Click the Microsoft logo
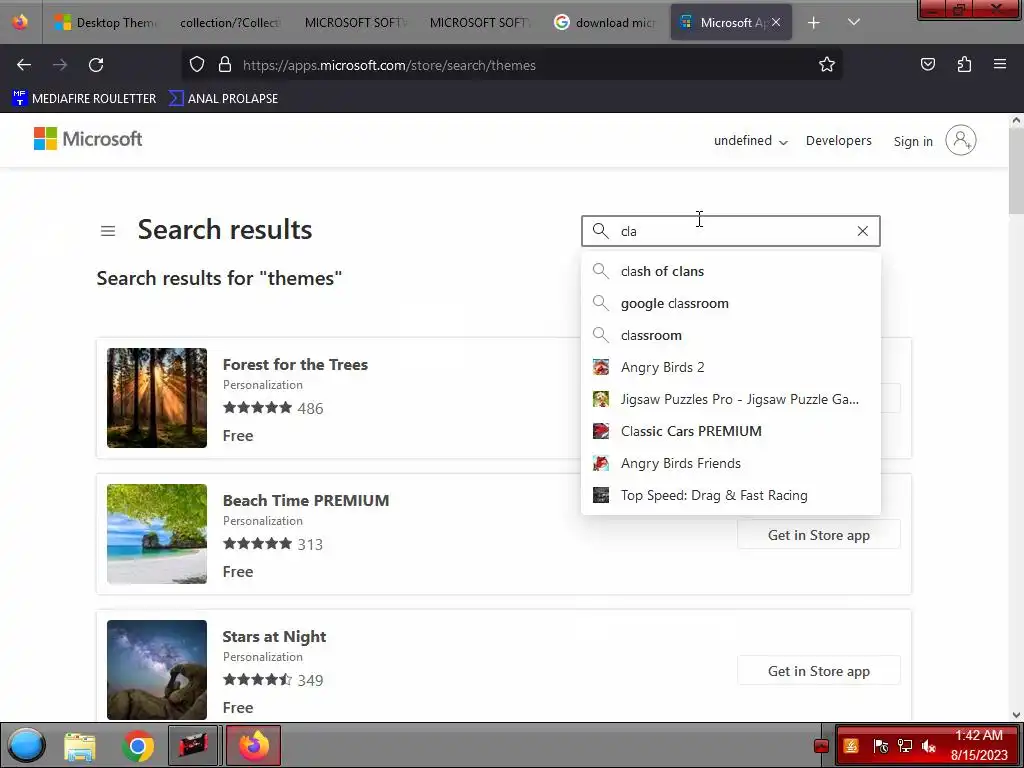 [88, 139]
